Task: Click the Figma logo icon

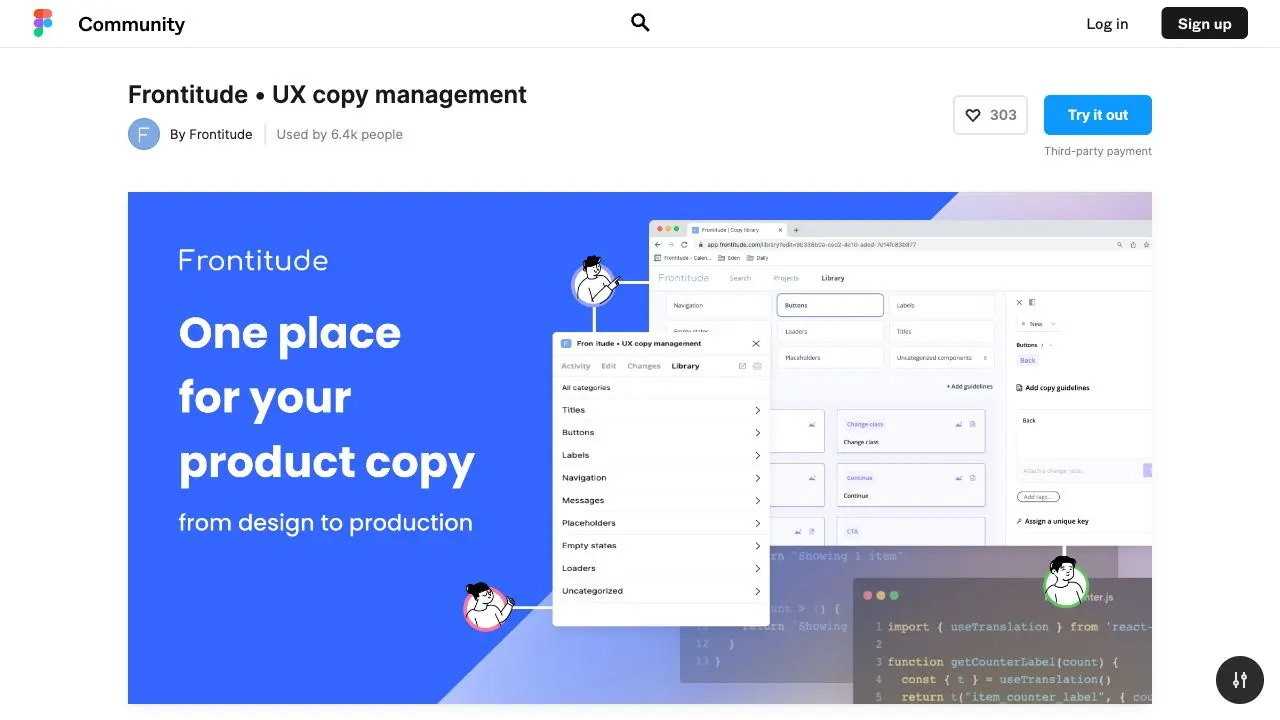Action: click(x=42, y=23)
